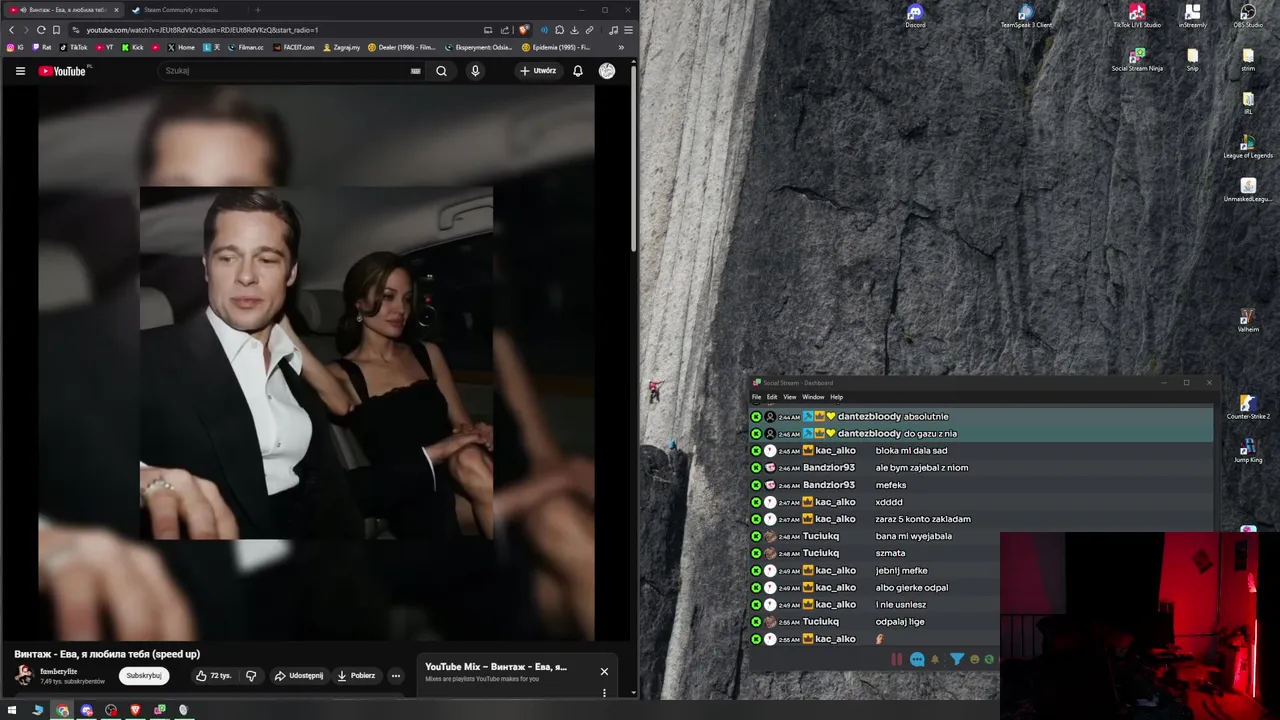Image resolution: width=1280 pixels, height=720 pixels.
Task: Pause the Social Stream chat with the pause icon
Action: (897, 659)
